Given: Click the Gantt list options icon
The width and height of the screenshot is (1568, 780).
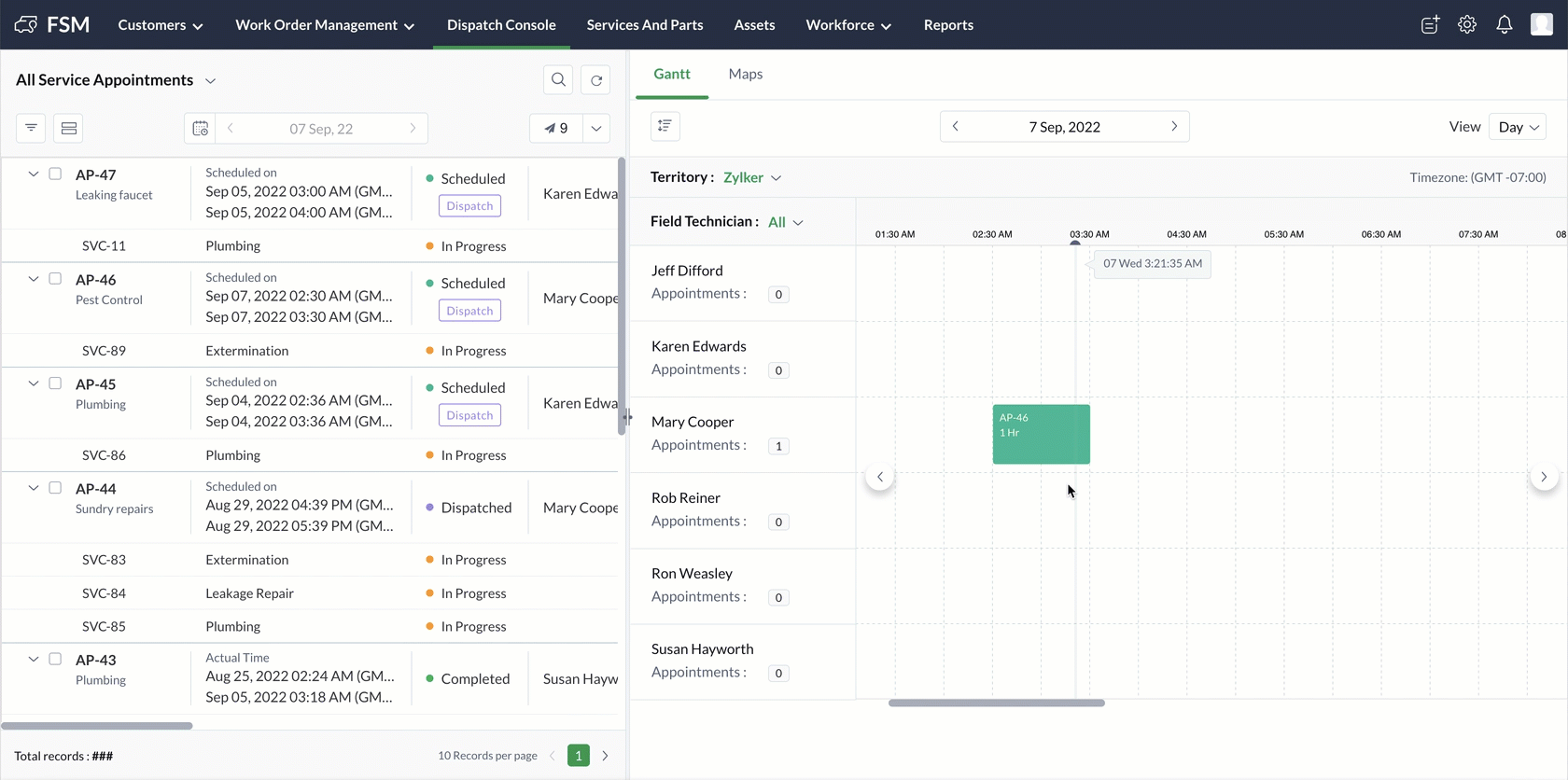Looking at the screenshot, I should 665,126.
